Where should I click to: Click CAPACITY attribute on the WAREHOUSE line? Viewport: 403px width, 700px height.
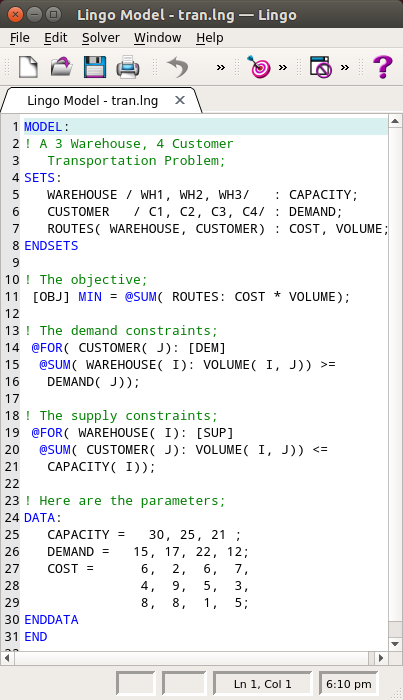(320, 195)
